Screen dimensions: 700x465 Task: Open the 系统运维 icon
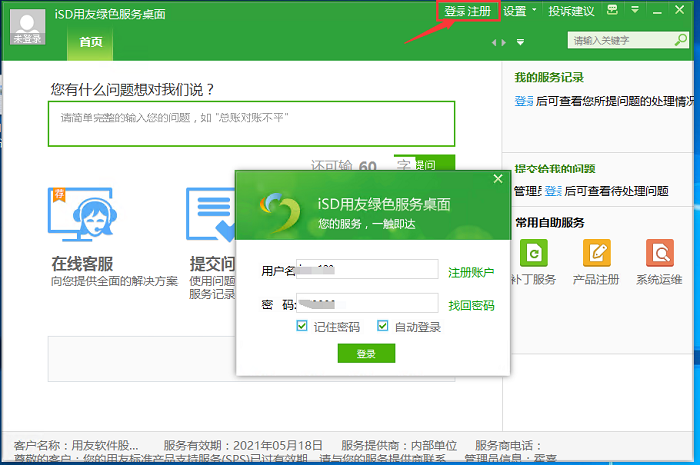tap(659, 253)
